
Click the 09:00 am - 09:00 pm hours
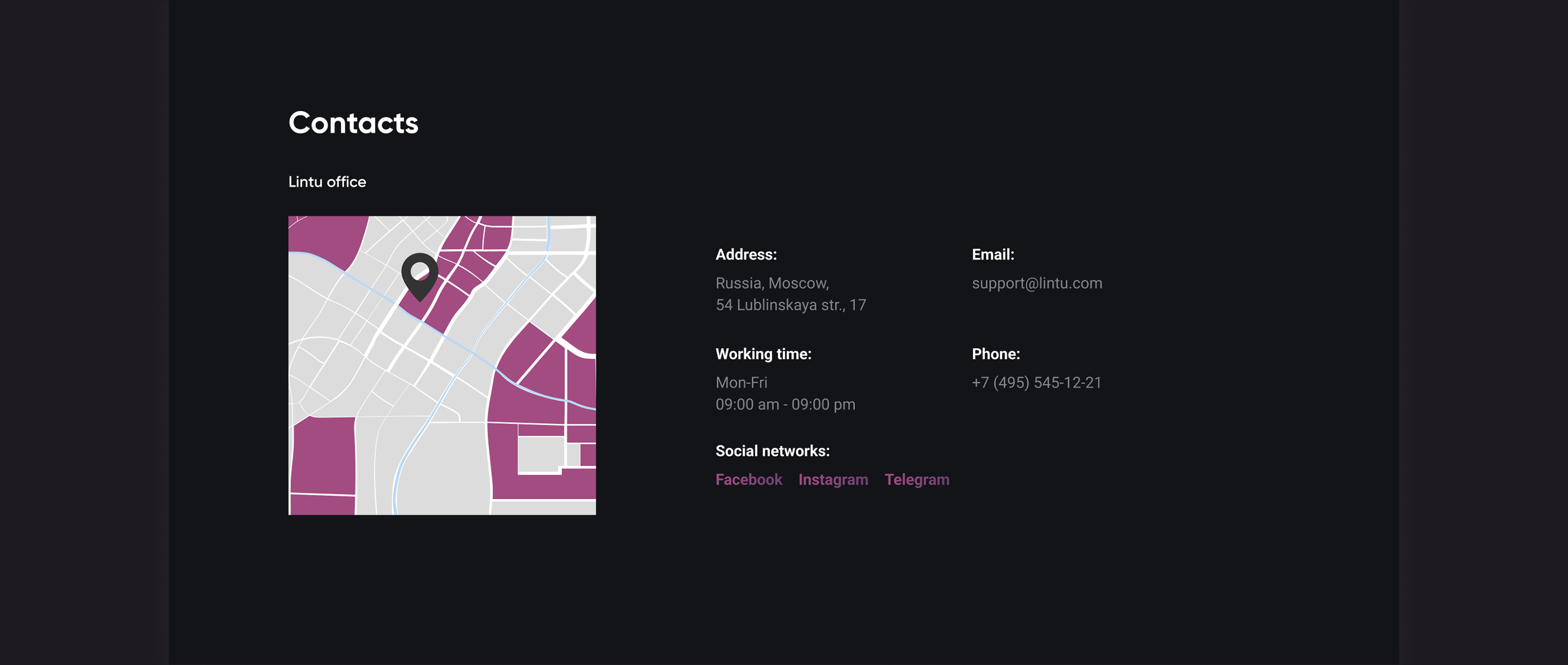tap(785, 404)
